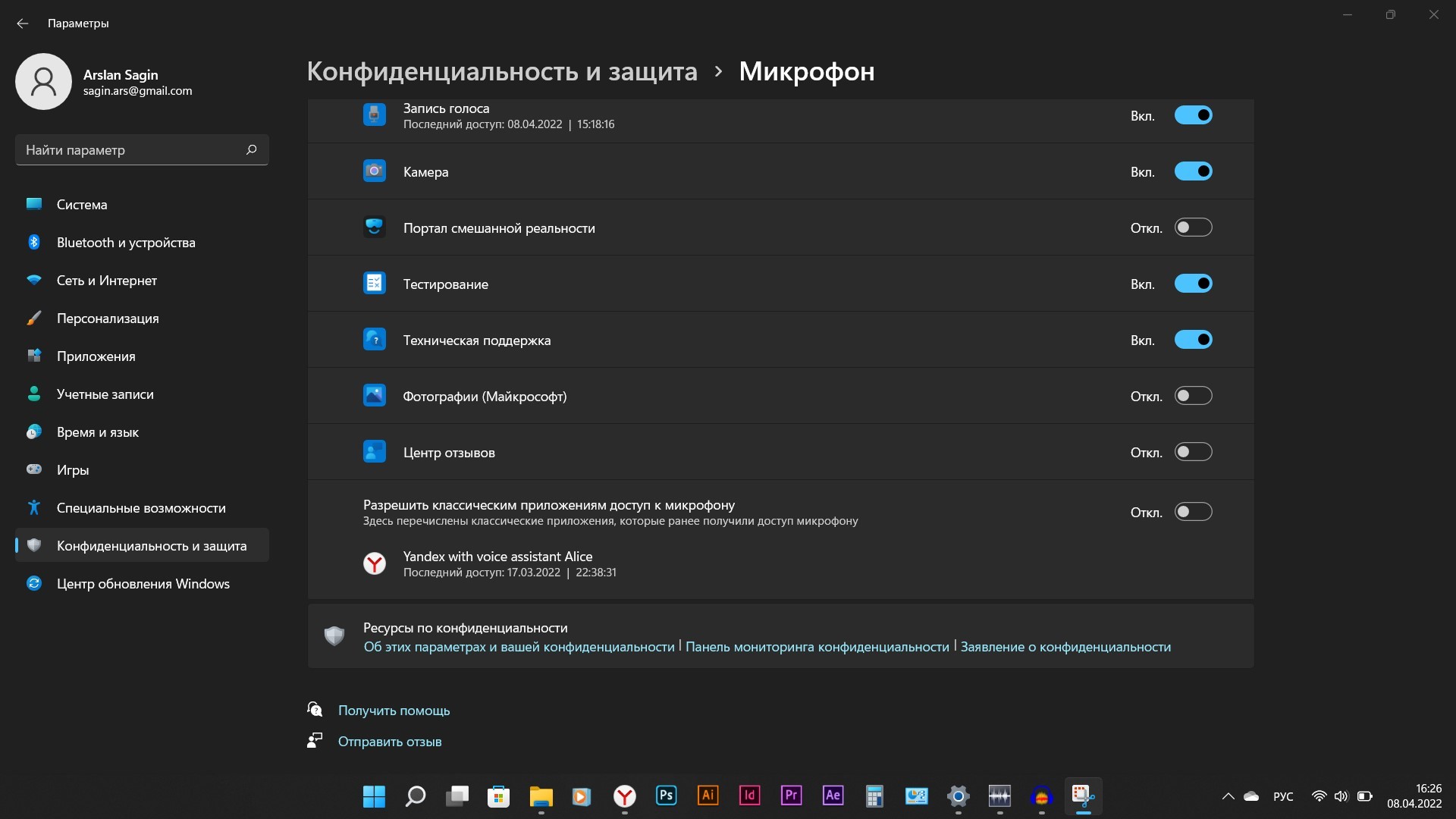Toggle classic desktop apps microphone access

(x=1193, y=512)
